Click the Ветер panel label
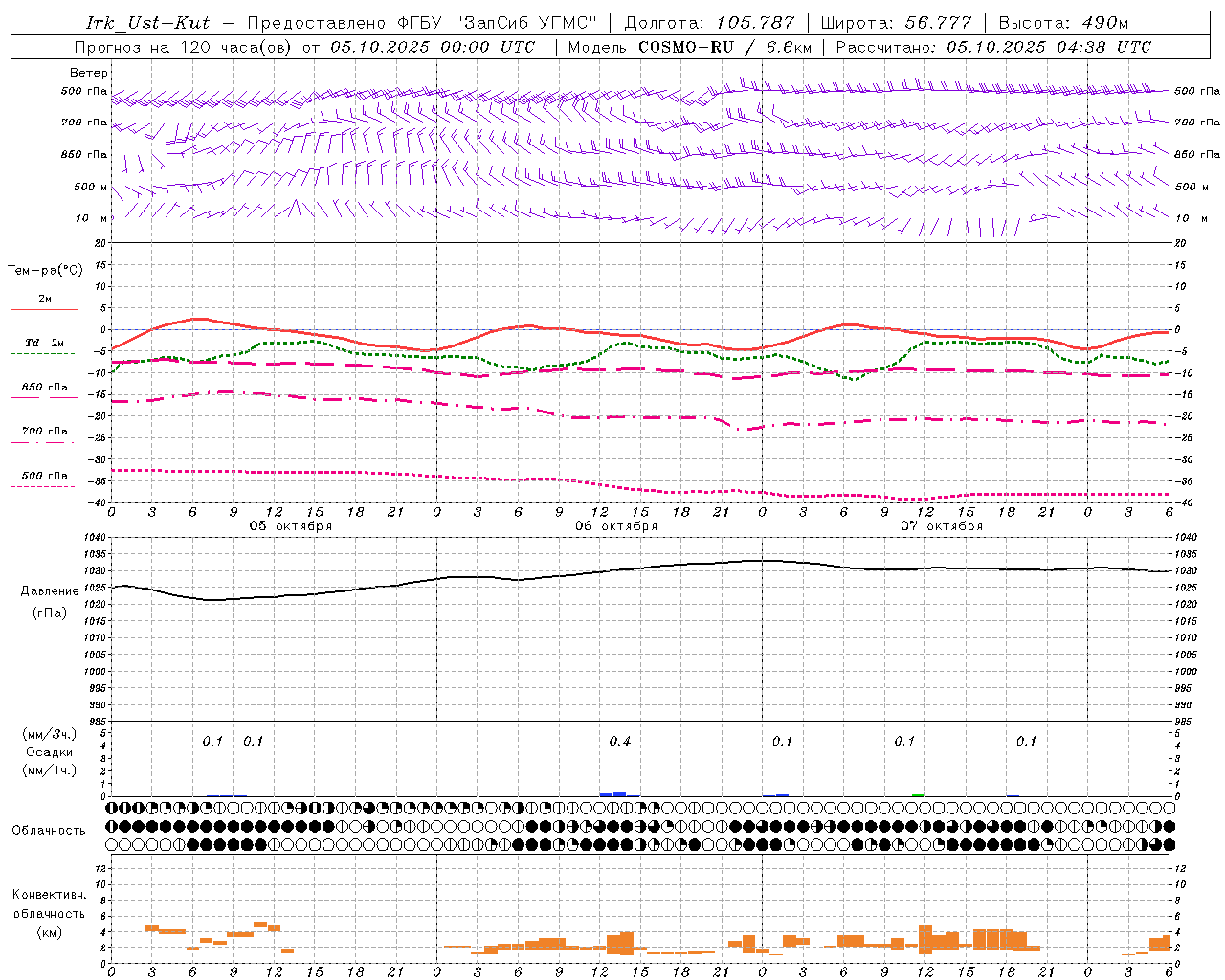This screenshot has width=1225, height=980. coord(89,73)
